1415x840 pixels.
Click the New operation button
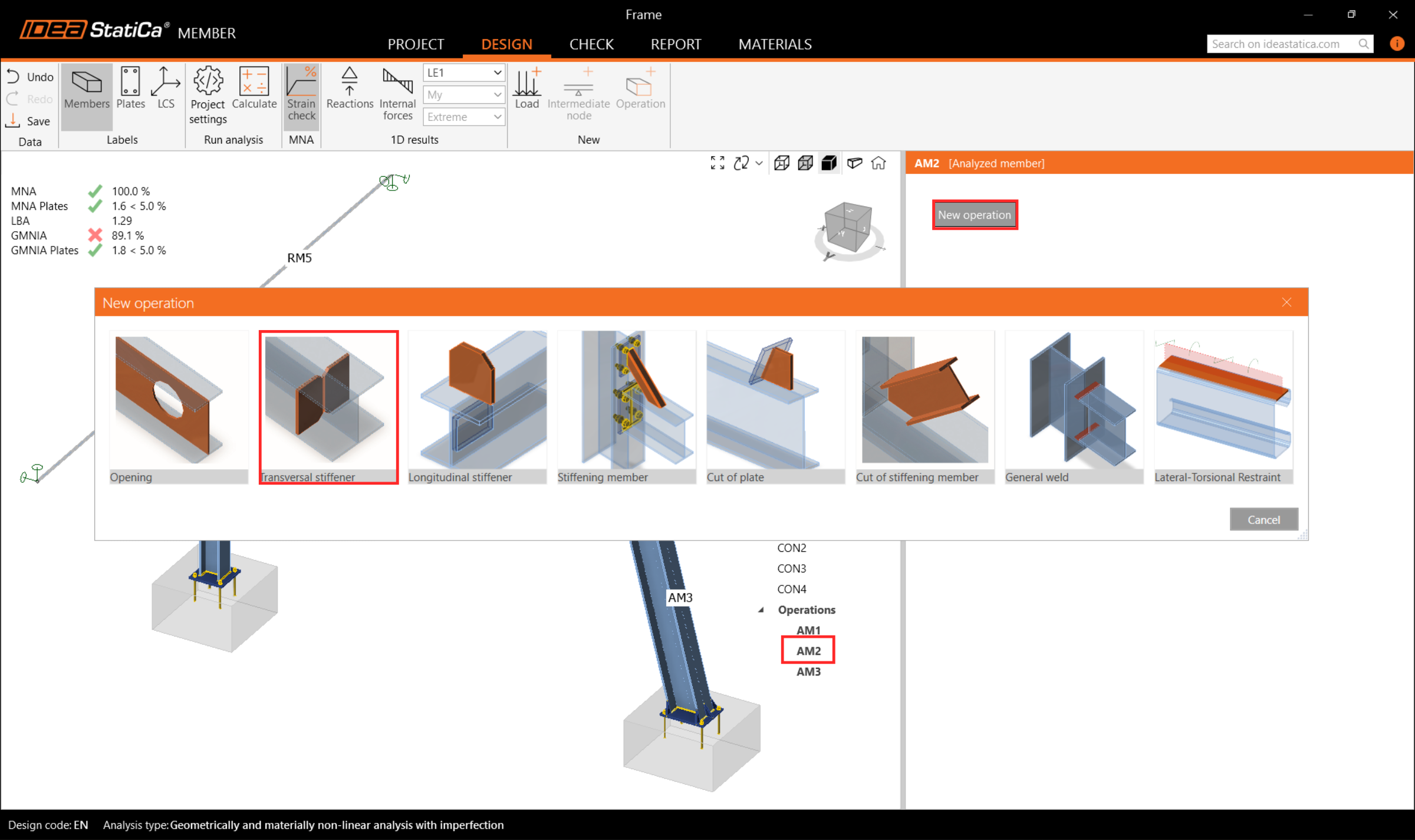coord(974,215)
